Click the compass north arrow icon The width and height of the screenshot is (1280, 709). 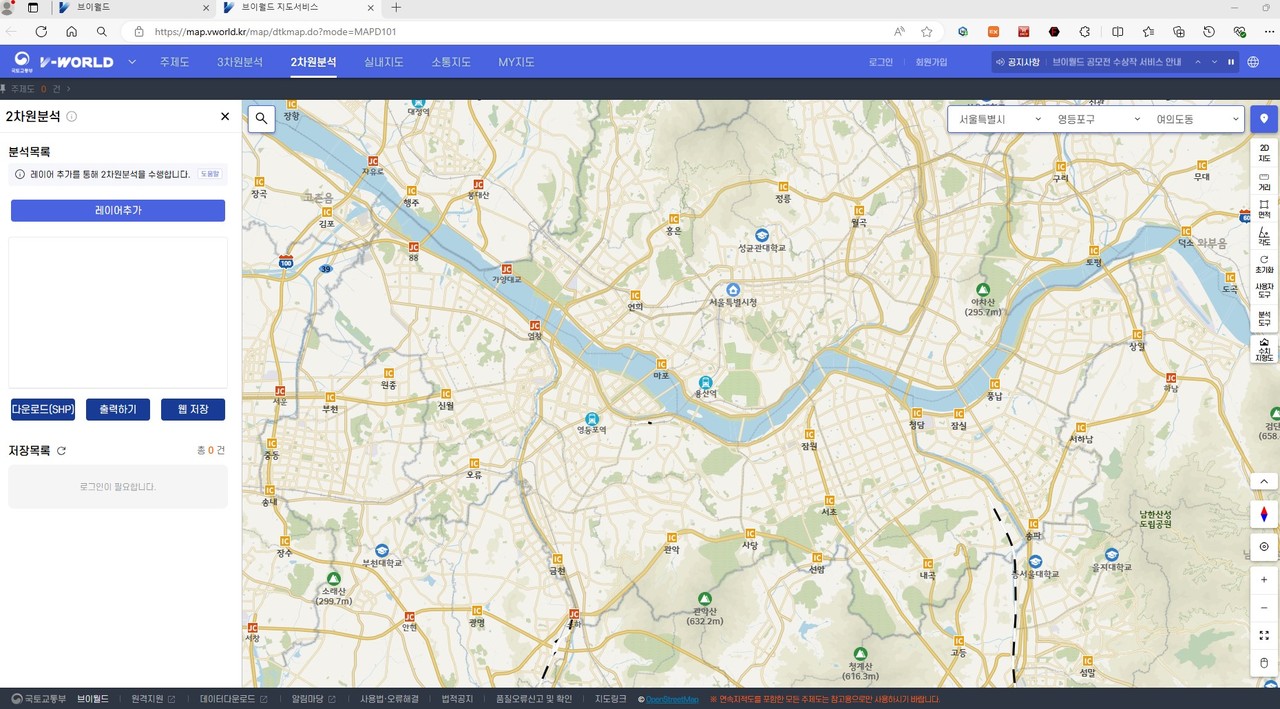1264,514
